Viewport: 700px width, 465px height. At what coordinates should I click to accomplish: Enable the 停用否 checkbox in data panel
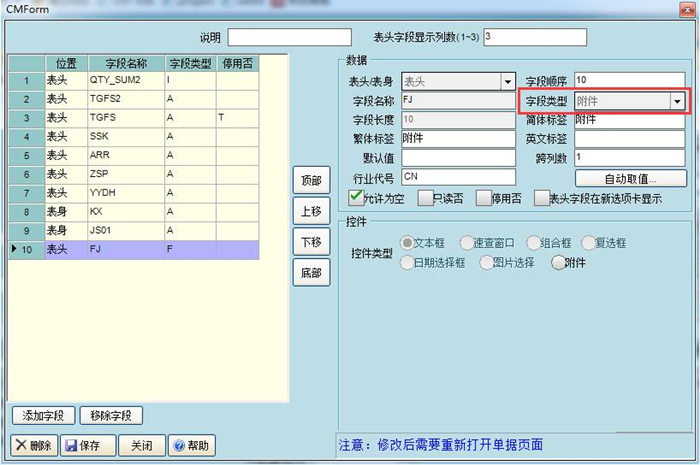pyautogui.click(x=483, y=198)
